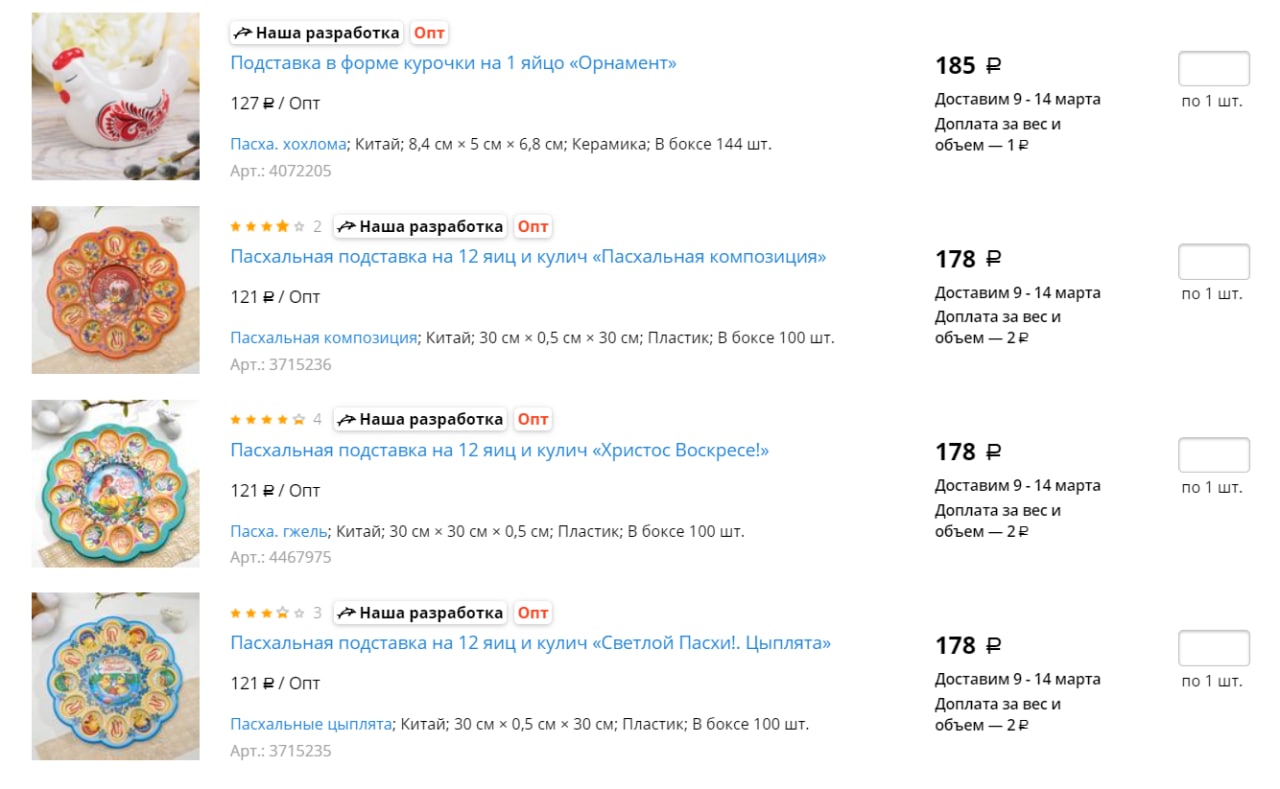Open the chicken egg stand product thumbnail
Viewport: 1280px width, 789px height.
click(115, 96)
